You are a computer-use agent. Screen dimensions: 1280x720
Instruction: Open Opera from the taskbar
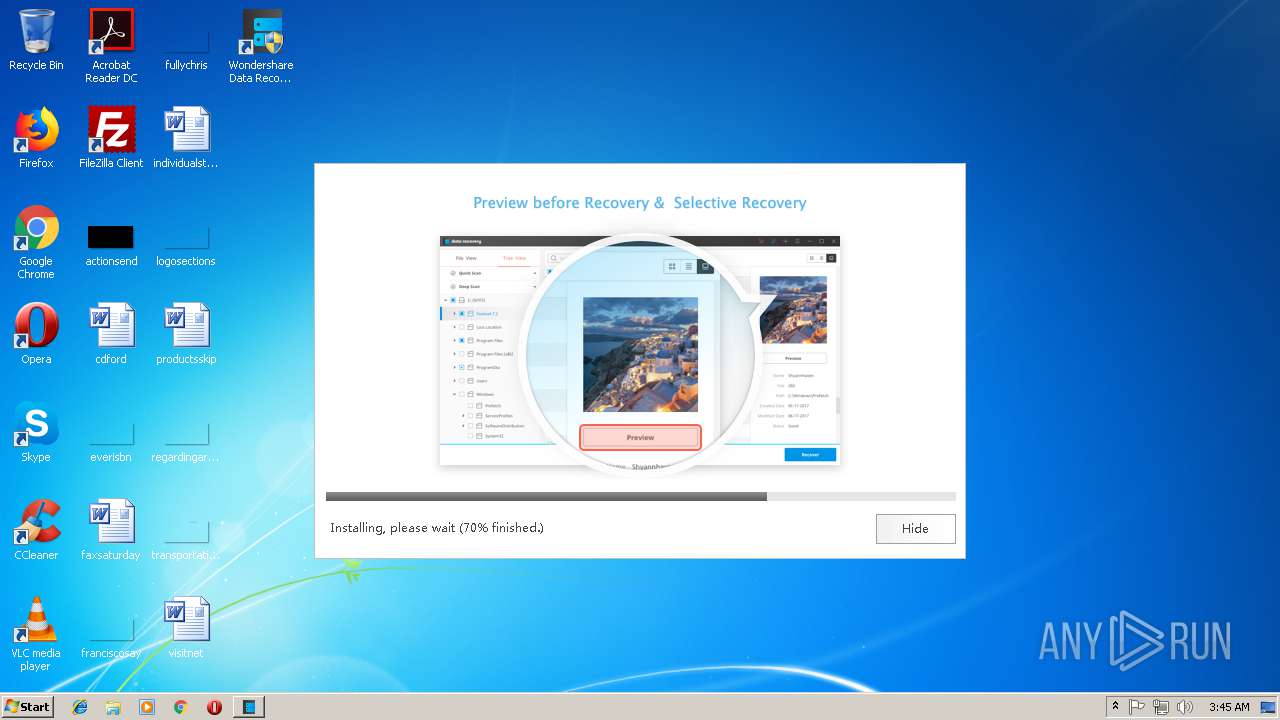click(x=214, y=707)
